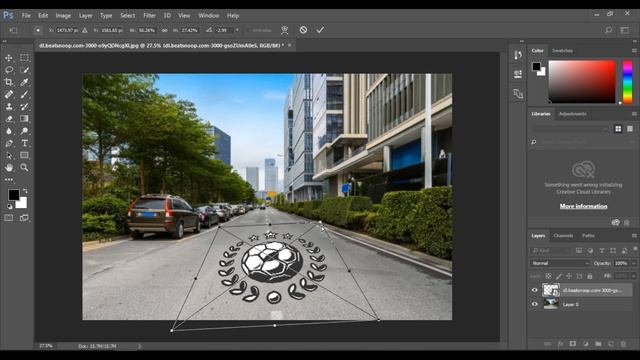Toggle the maintain aspect ratio link icon
Screen dimensions: 640x360
pyautogui.click(x=164, y=30)
